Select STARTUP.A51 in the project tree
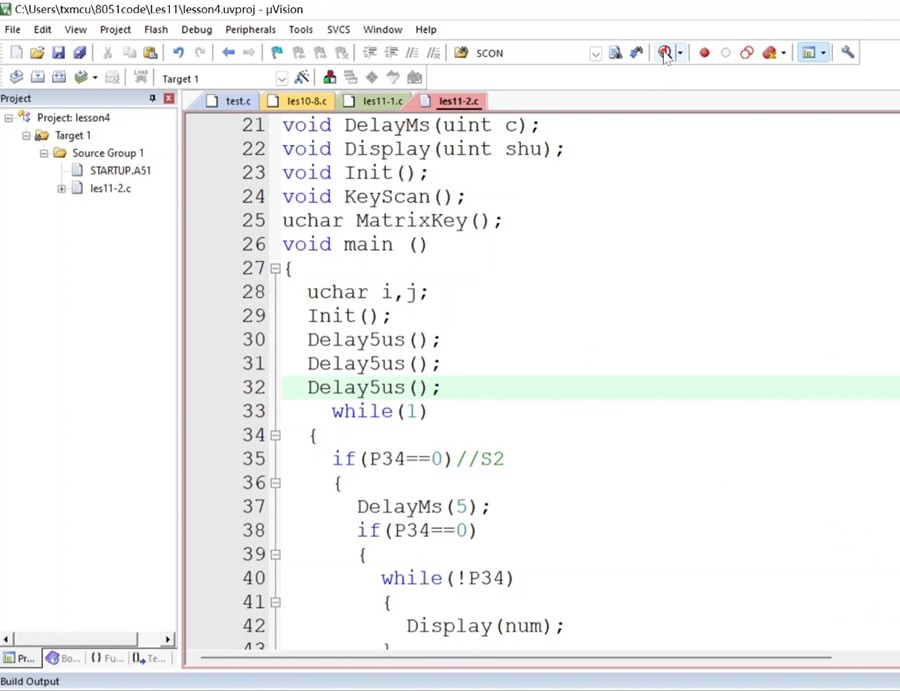900x691 pixels. point(120,170)
